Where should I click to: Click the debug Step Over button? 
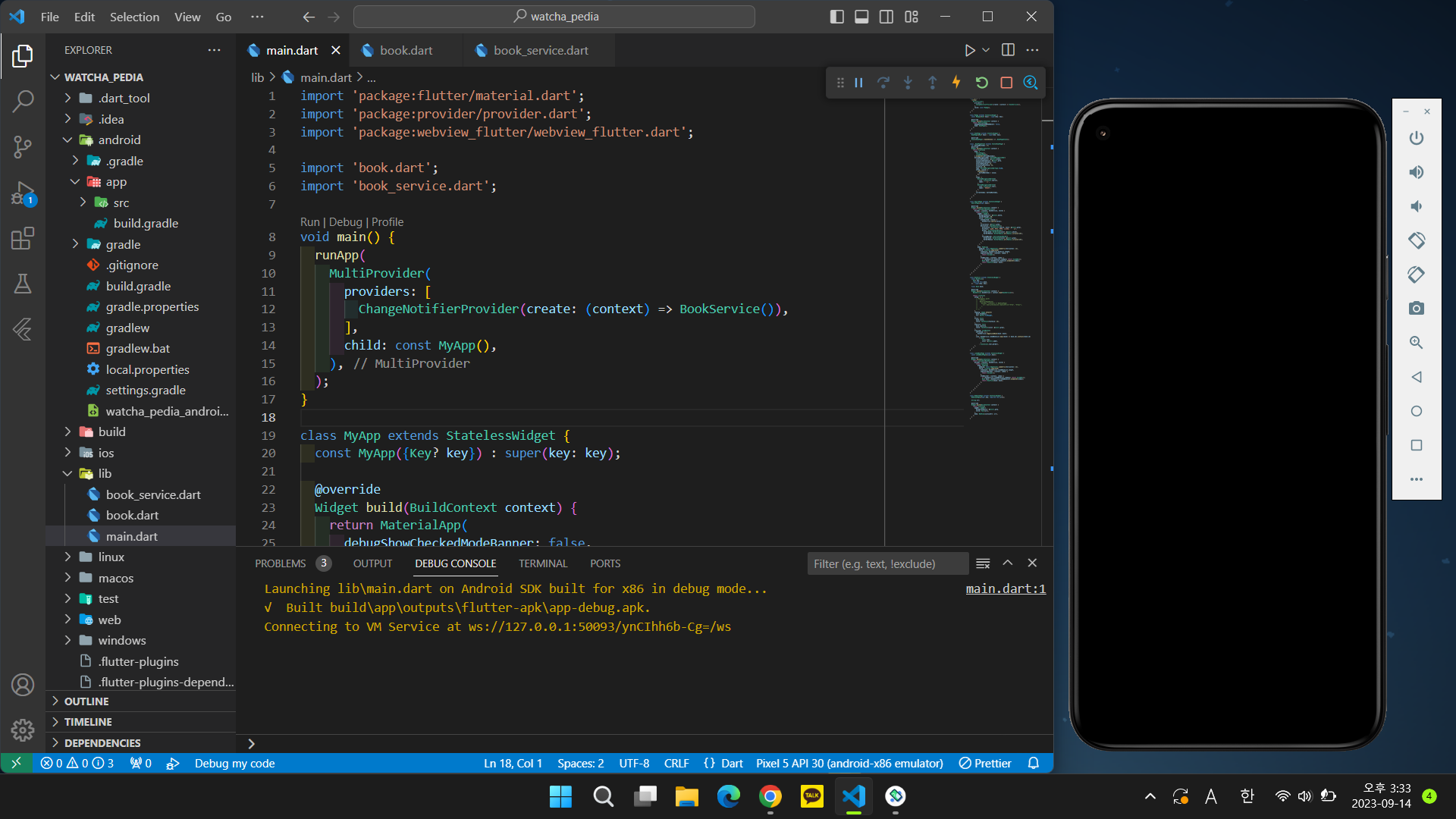click(883, 83)
